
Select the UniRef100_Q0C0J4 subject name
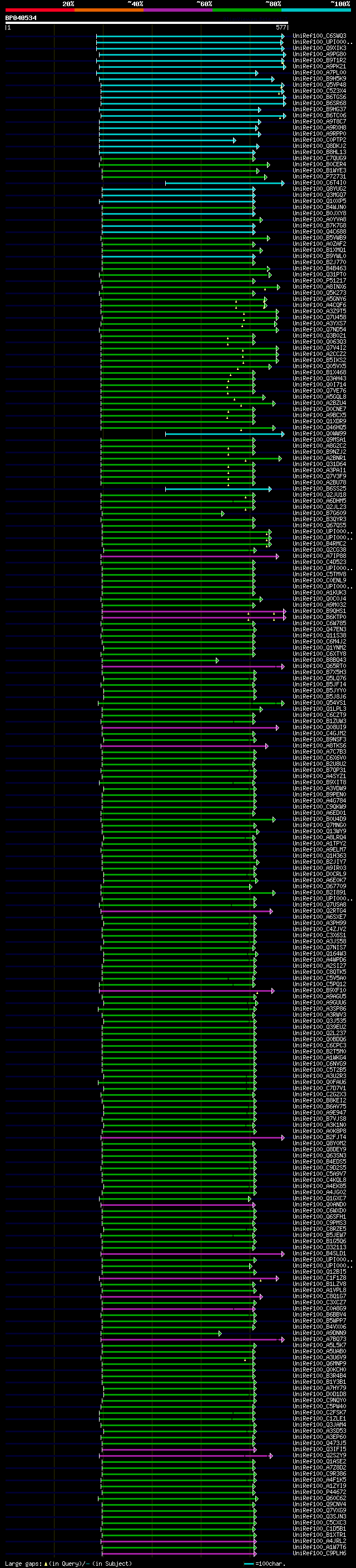319,598
